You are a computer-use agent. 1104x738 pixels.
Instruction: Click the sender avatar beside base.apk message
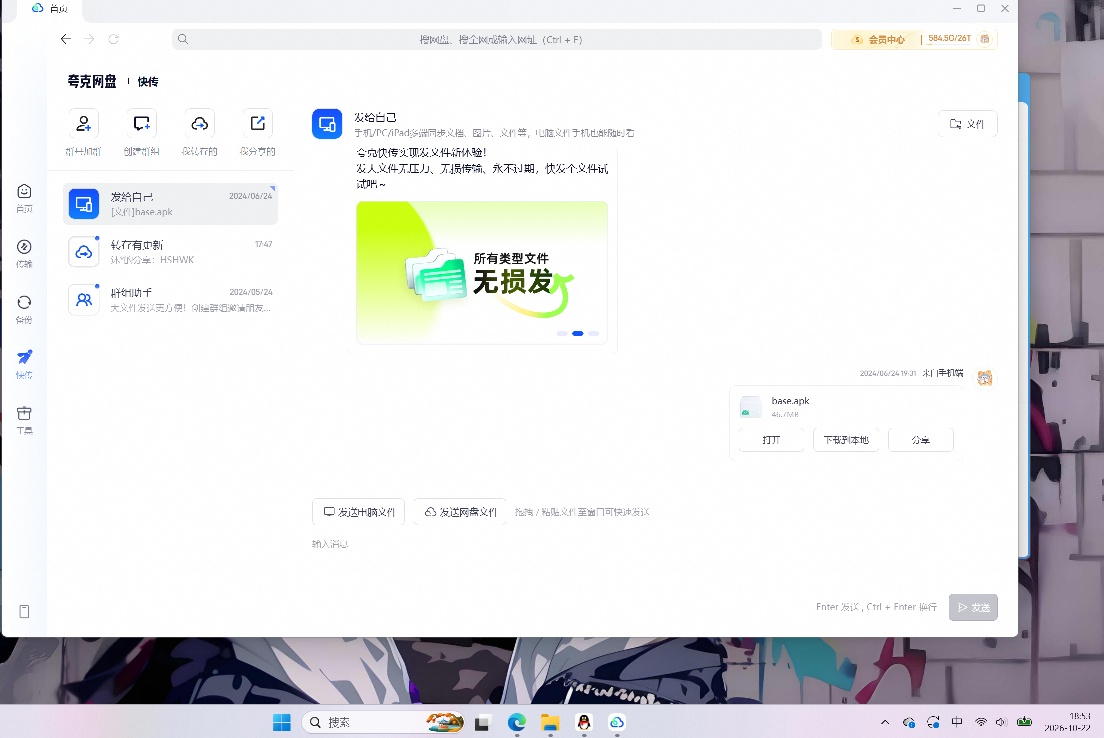[984, 378]
